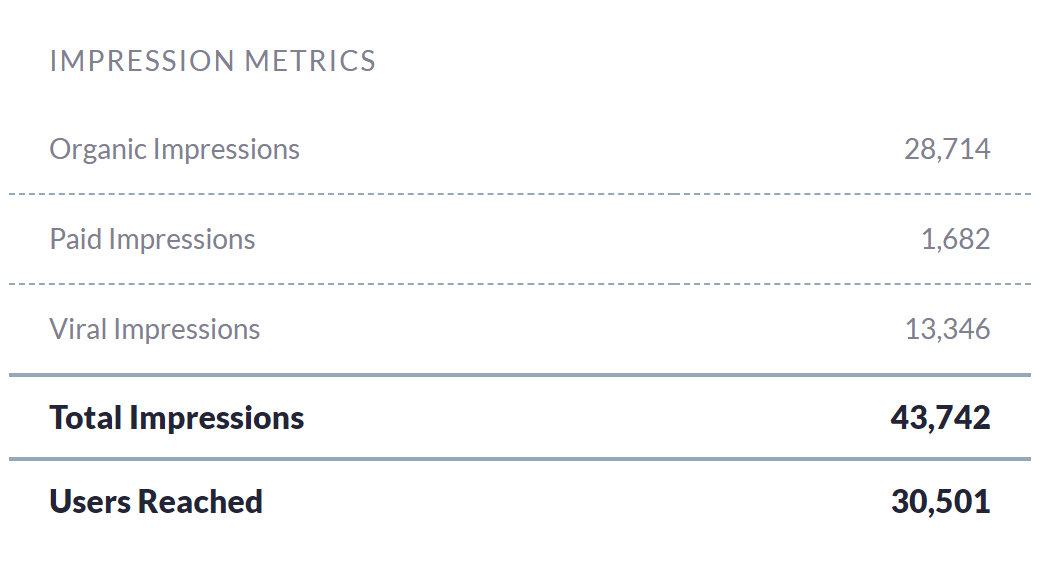Click the 28,714 organic impressions value
The image size is (1054, 572).
(x=946, y=150)
